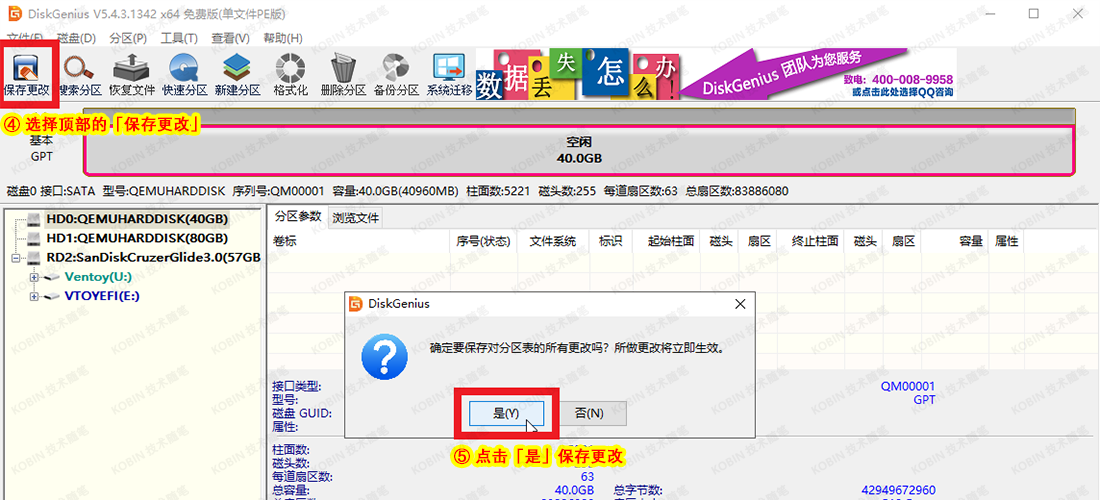Switch to Partition Parameters (分区参数) tab
This screenshot has width=1100, height=500.
pyautogui.click(x=297, y=216)
